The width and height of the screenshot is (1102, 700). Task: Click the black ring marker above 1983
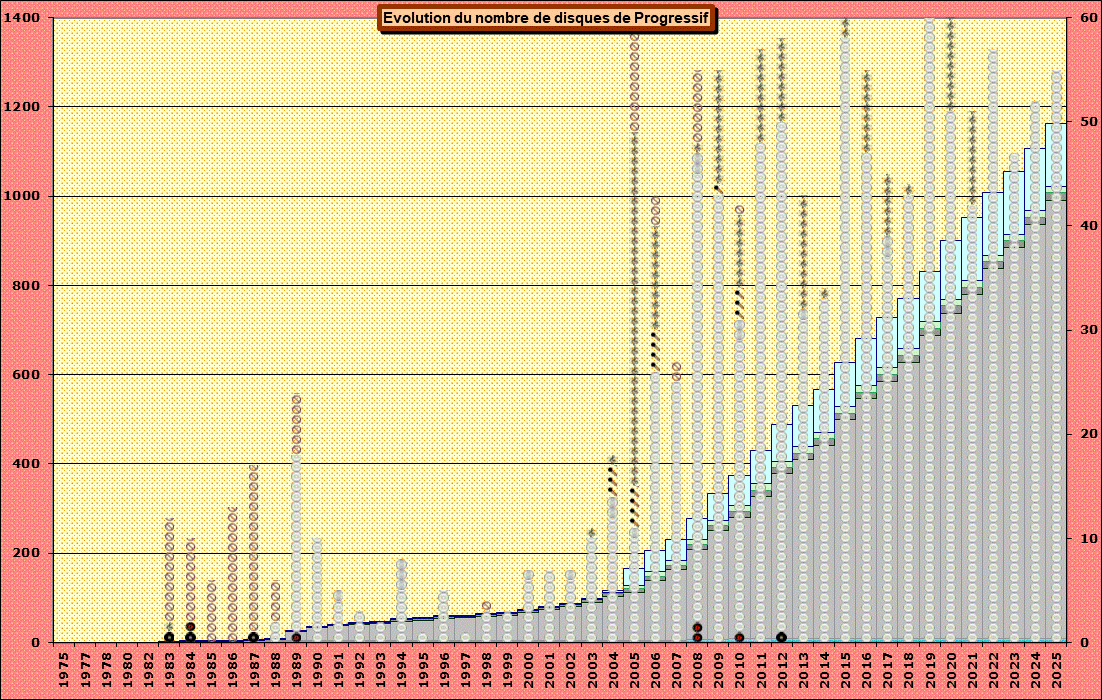coord(169,637)
